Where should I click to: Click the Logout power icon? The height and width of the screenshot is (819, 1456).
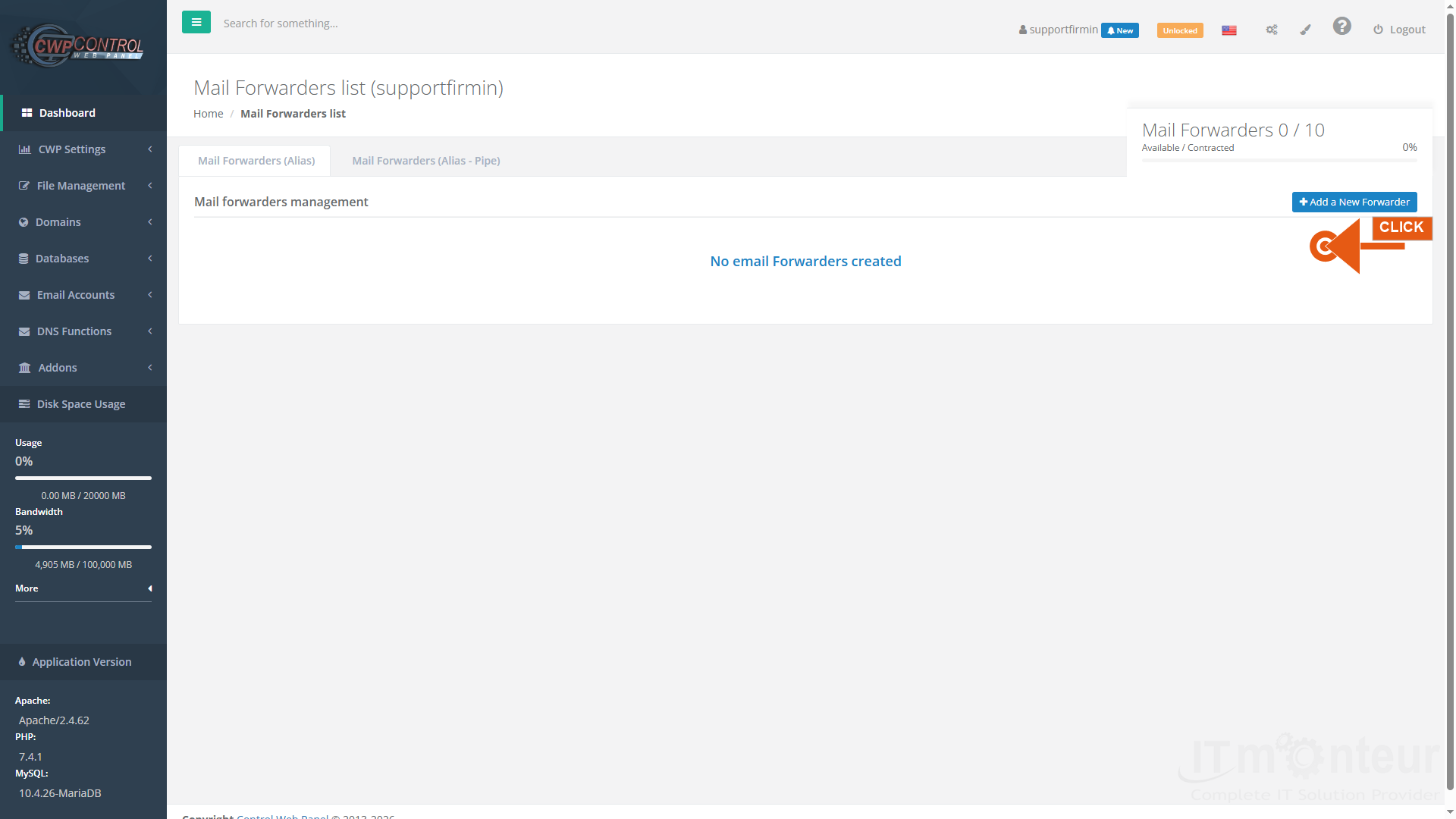pos(1378,30)
